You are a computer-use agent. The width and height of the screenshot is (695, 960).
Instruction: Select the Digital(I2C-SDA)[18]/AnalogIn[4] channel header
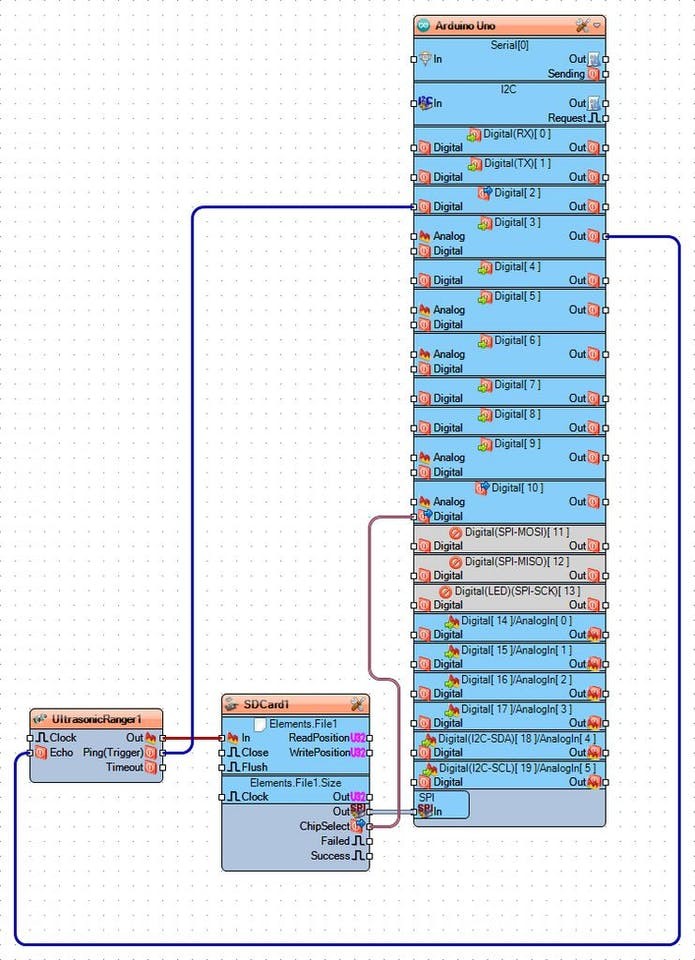pos(509,738)
